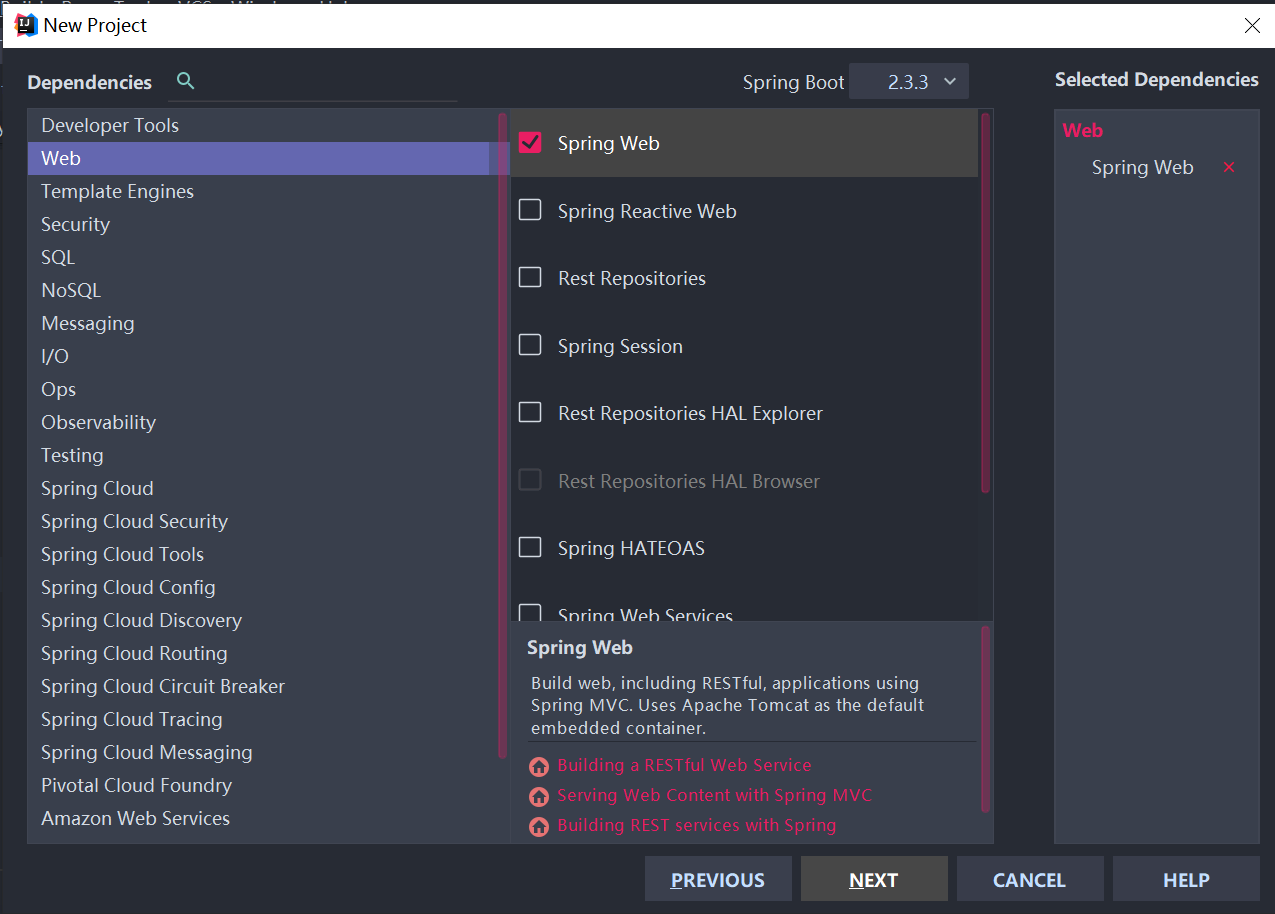Click the dependencies search magnifier icon
Viewport: 1275px width, 914px height.
click(185, 81)
